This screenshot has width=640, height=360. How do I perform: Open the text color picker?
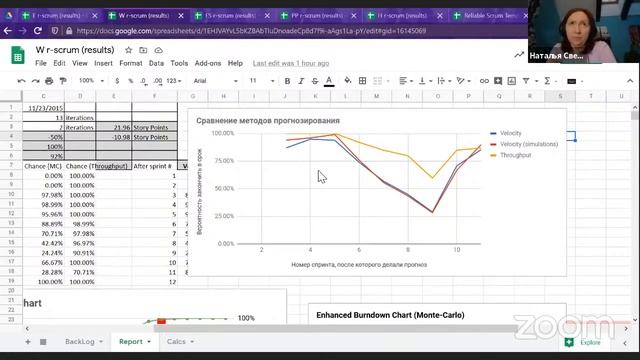coord(329,81)
